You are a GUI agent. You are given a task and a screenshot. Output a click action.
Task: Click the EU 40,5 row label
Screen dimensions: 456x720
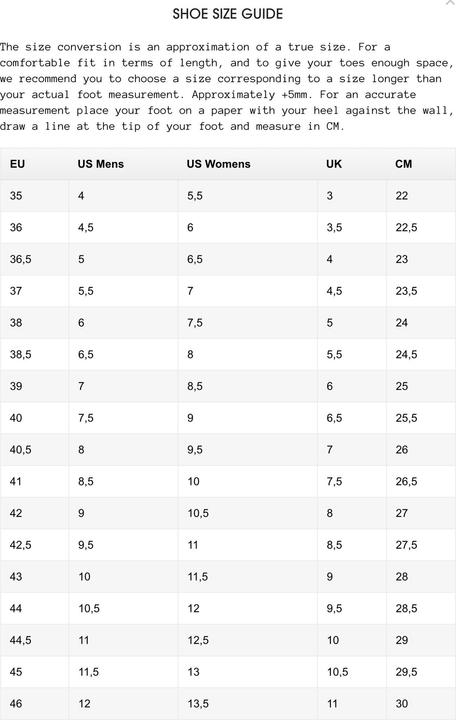pyautogui.click(x=21, y=450)
